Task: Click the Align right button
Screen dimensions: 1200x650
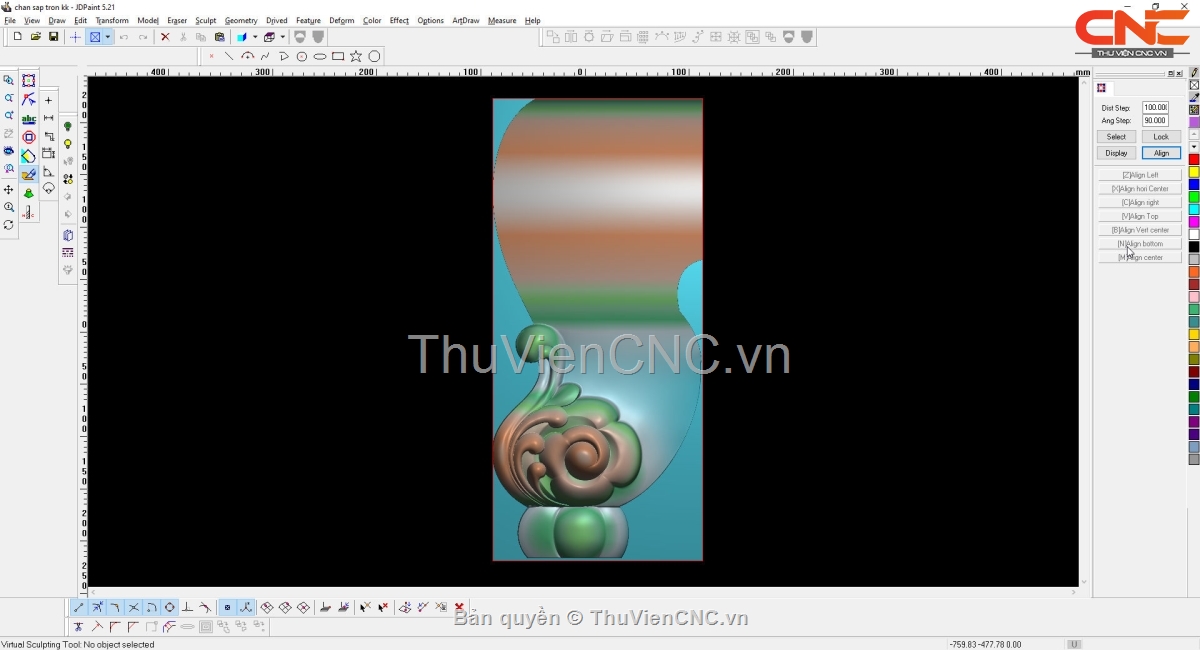Action: [1140, 202]
